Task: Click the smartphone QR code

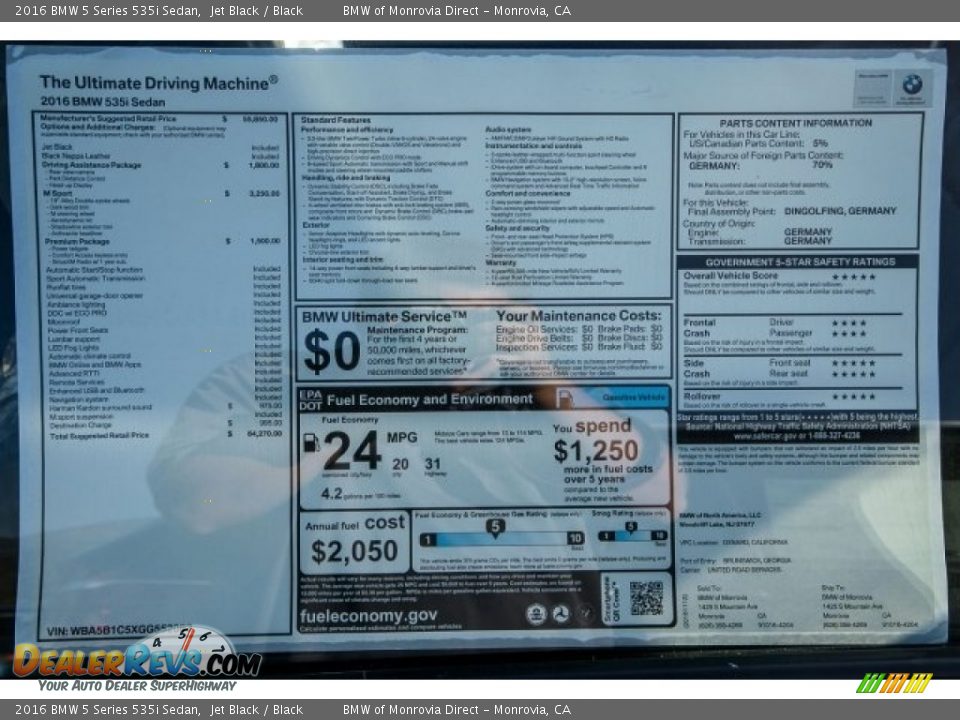Action: point(646,598)
